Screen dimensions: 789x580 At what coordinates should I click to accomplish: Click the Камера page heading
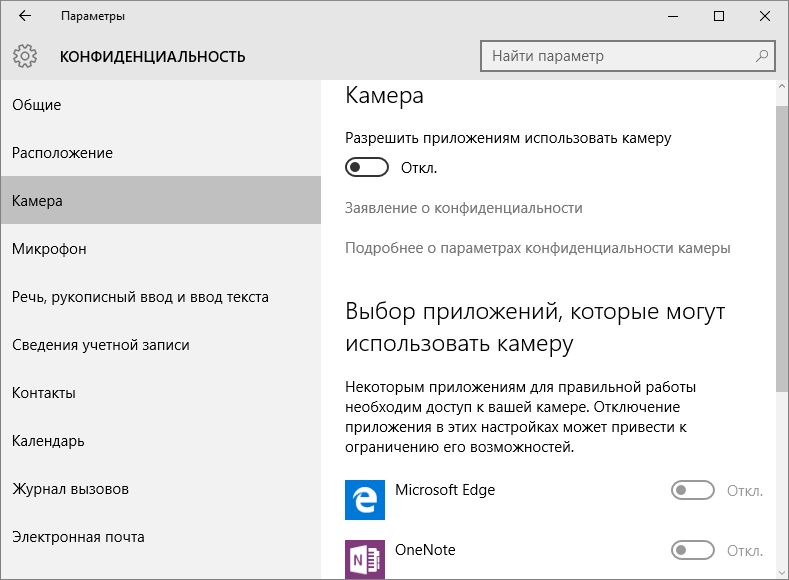pyautogui.click(x=384, y=96)
